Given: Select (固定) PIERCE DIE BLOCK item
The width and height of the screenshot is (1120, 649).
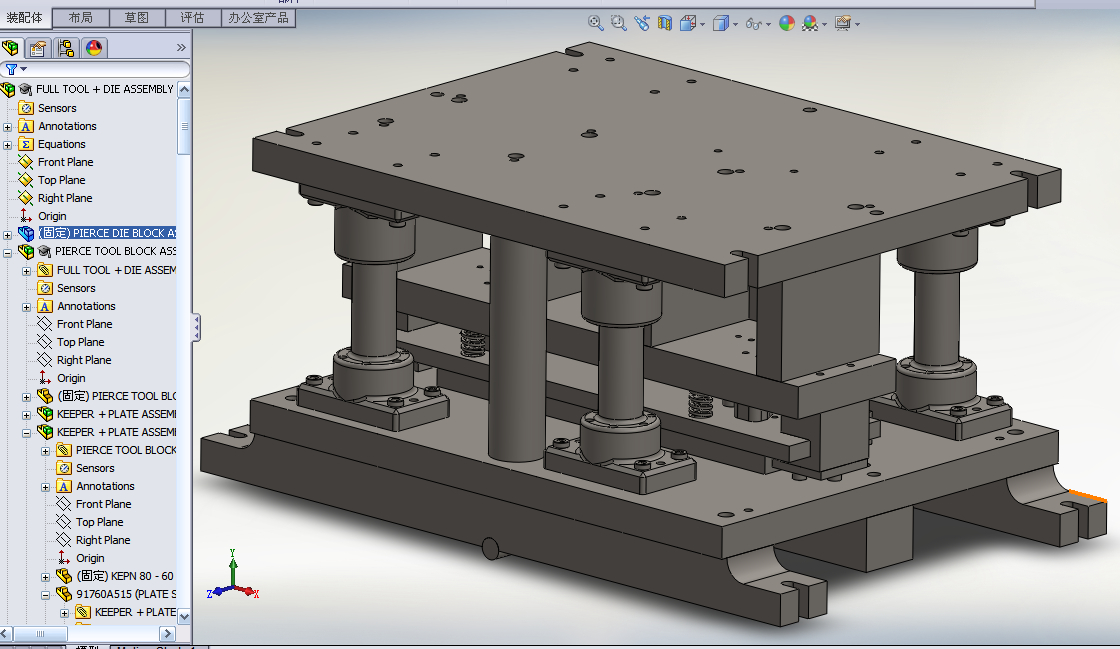Looking at the screenshot, I should (x=107, y=233).
